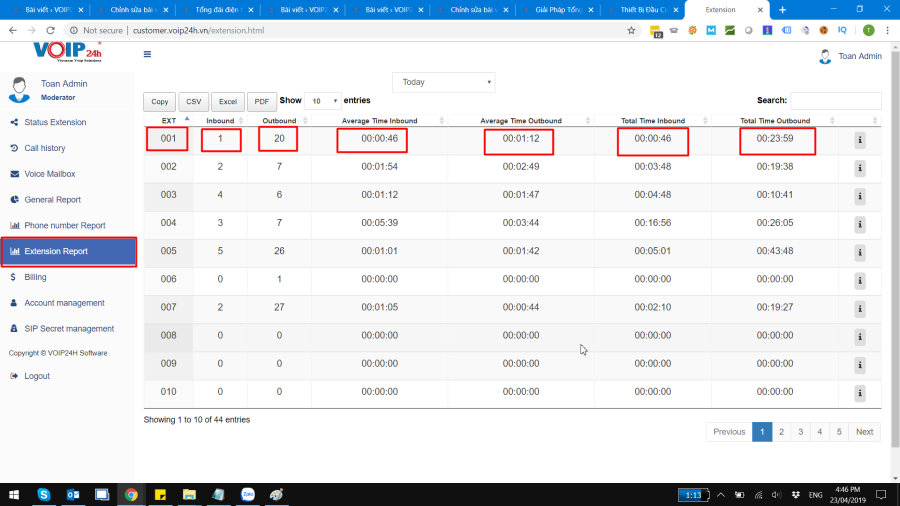Reload the page with refresh icon
This screenshot has width=900, height=506.
point(48,31)
